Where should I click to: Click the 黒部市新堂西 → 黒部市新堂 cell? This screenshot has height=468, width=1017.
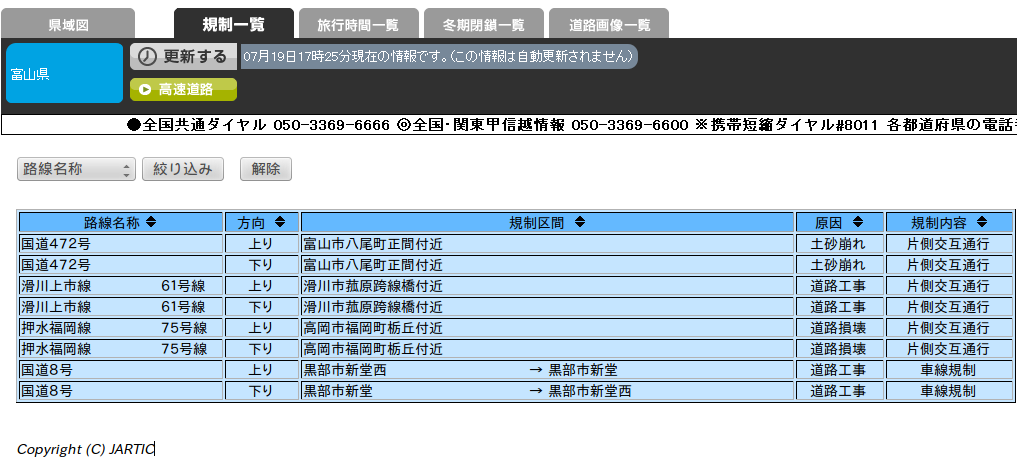(547, 370)
